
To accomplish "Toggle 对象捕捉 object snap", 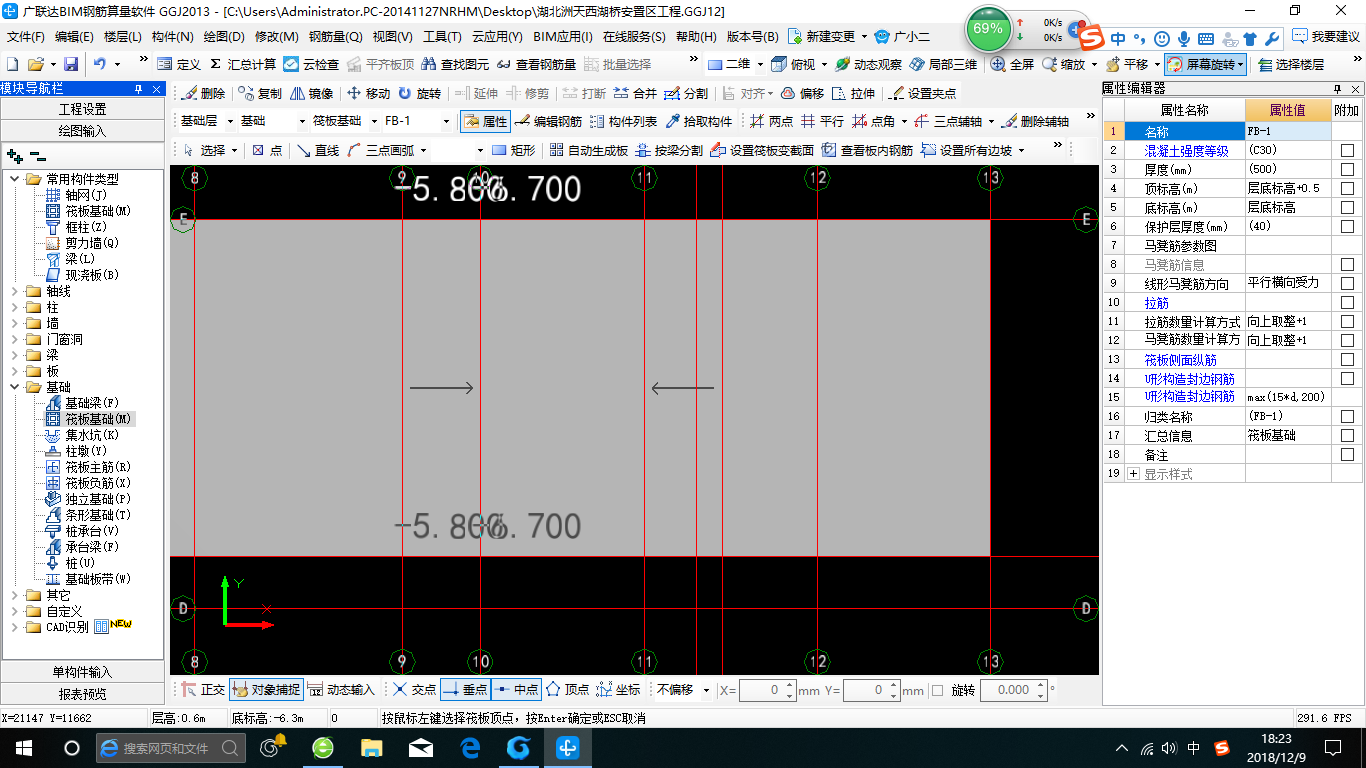I will tap(265, 690).
